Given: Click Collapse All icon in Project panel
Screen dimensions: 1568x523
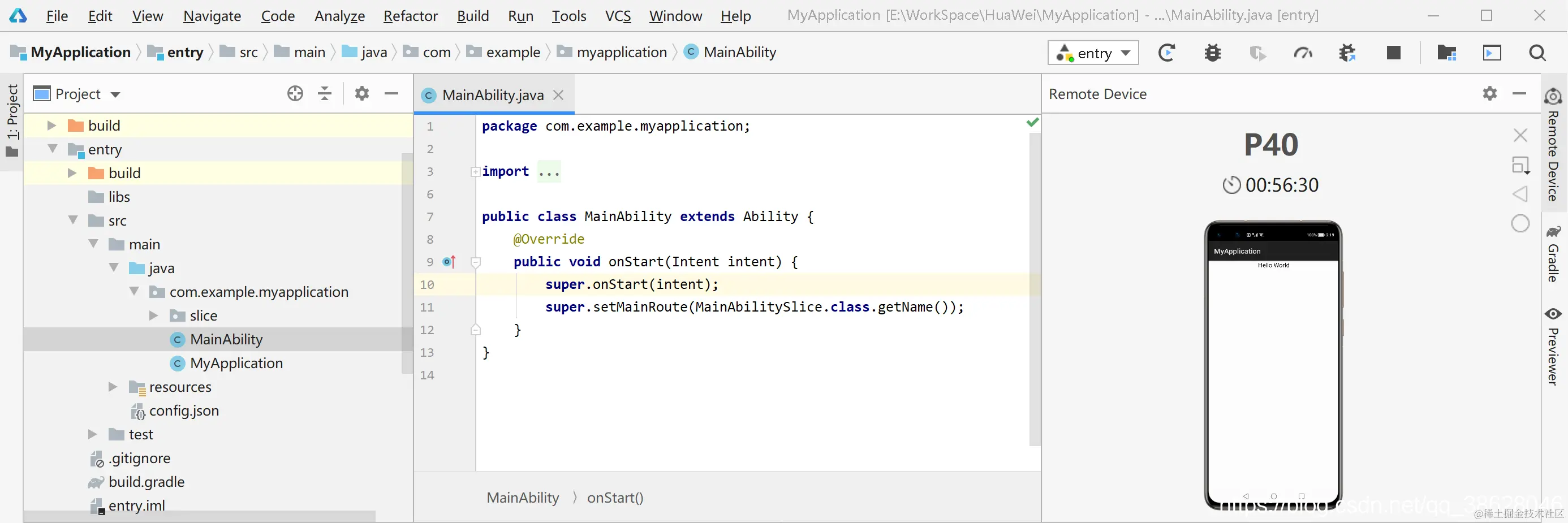Looking at the screenshot, I should click(x=325, y=94).
